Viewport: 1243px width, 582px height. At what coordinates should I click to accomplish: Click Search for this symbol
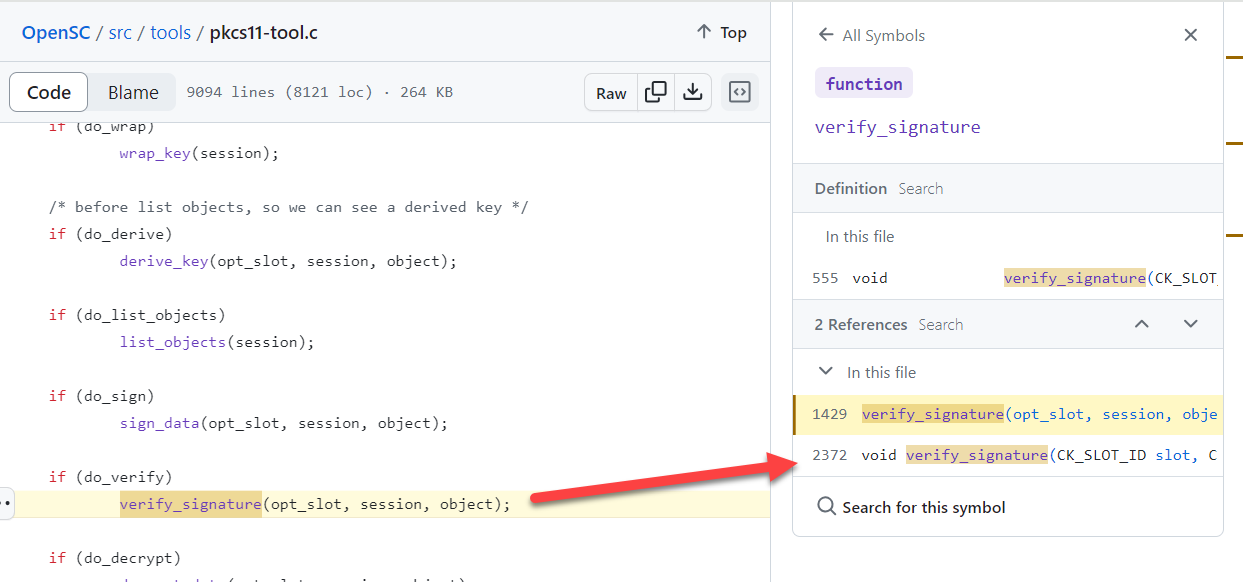[x=923, y=507]
